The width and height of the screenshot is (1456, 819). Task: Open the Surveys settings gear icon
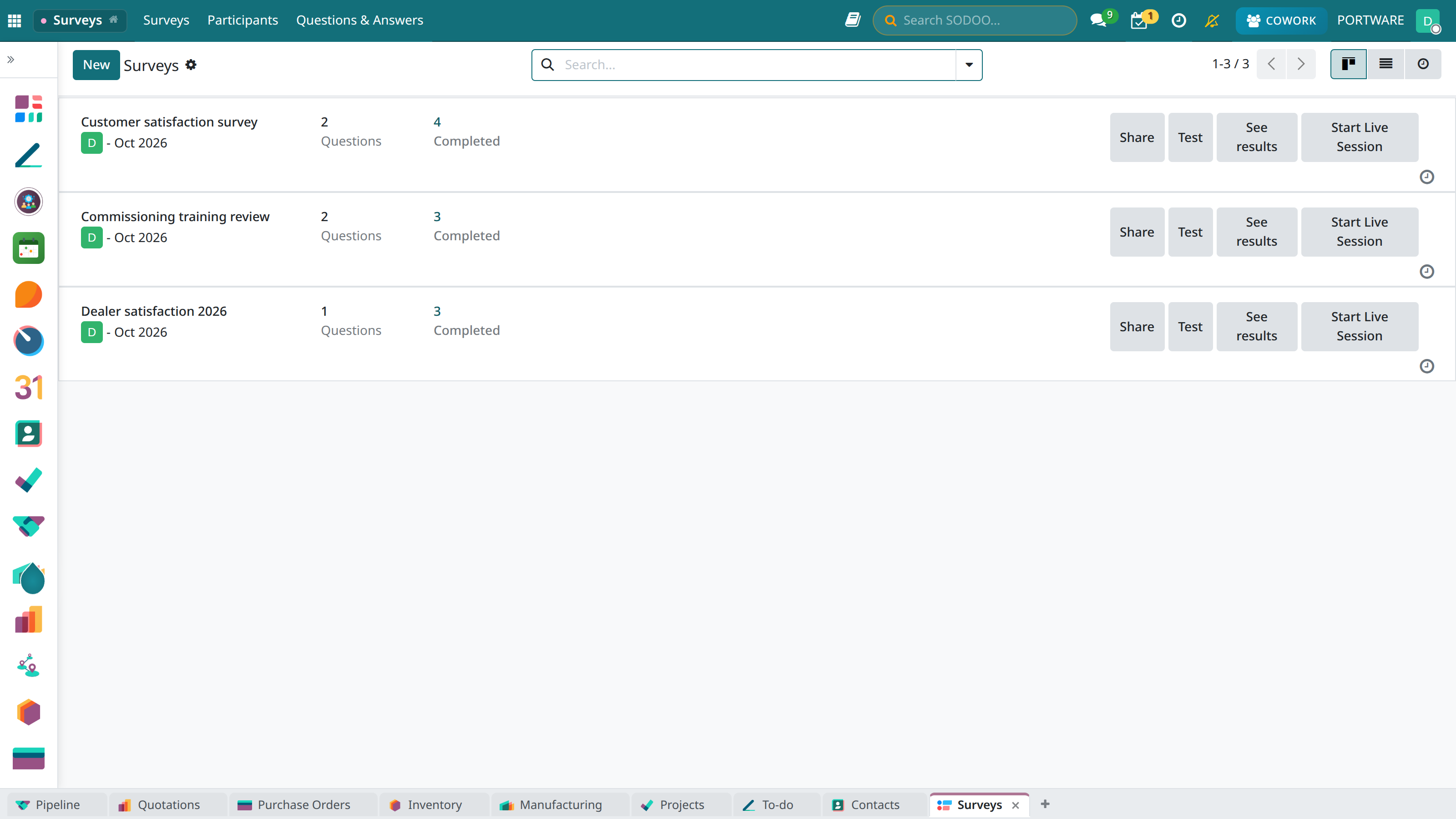point(191,65)
